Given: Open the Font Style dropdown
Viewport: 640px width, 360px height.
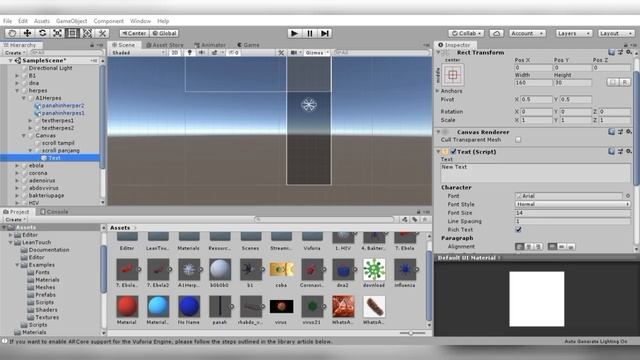Looking at the screenshot, I should tap(572, 204).
